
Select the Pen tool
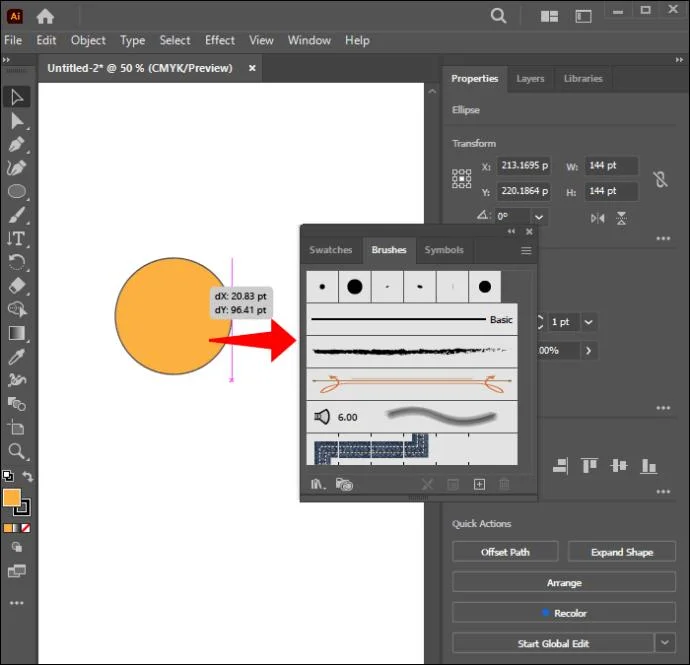17,144
